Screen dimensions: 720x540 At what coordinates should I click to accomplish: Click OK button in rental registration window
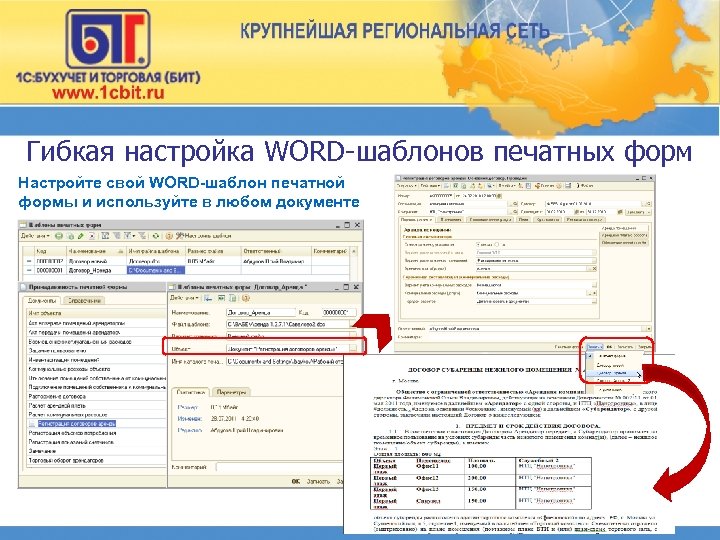point(609,347)
